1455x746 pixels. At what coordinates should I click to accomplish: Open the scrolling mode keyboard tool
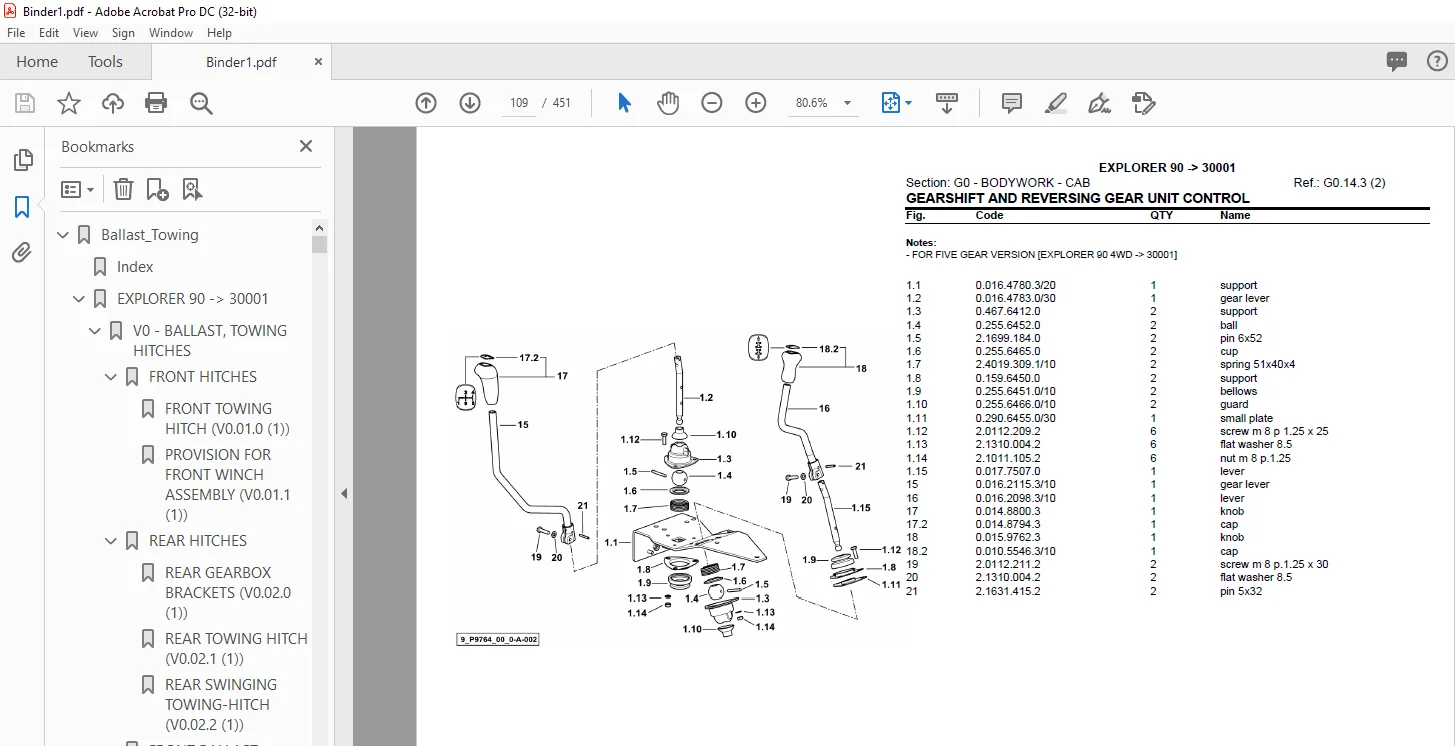tap(946, 103)
